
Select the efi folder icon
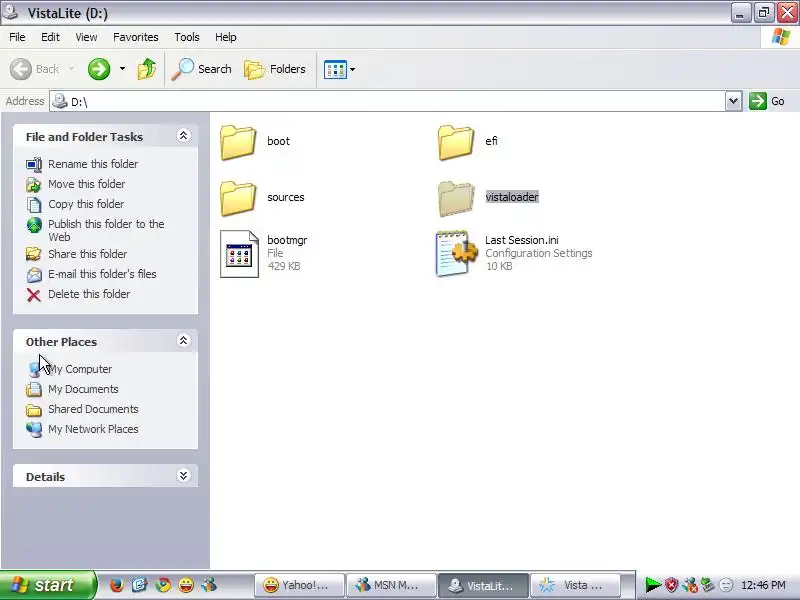[x=456, y=142]
